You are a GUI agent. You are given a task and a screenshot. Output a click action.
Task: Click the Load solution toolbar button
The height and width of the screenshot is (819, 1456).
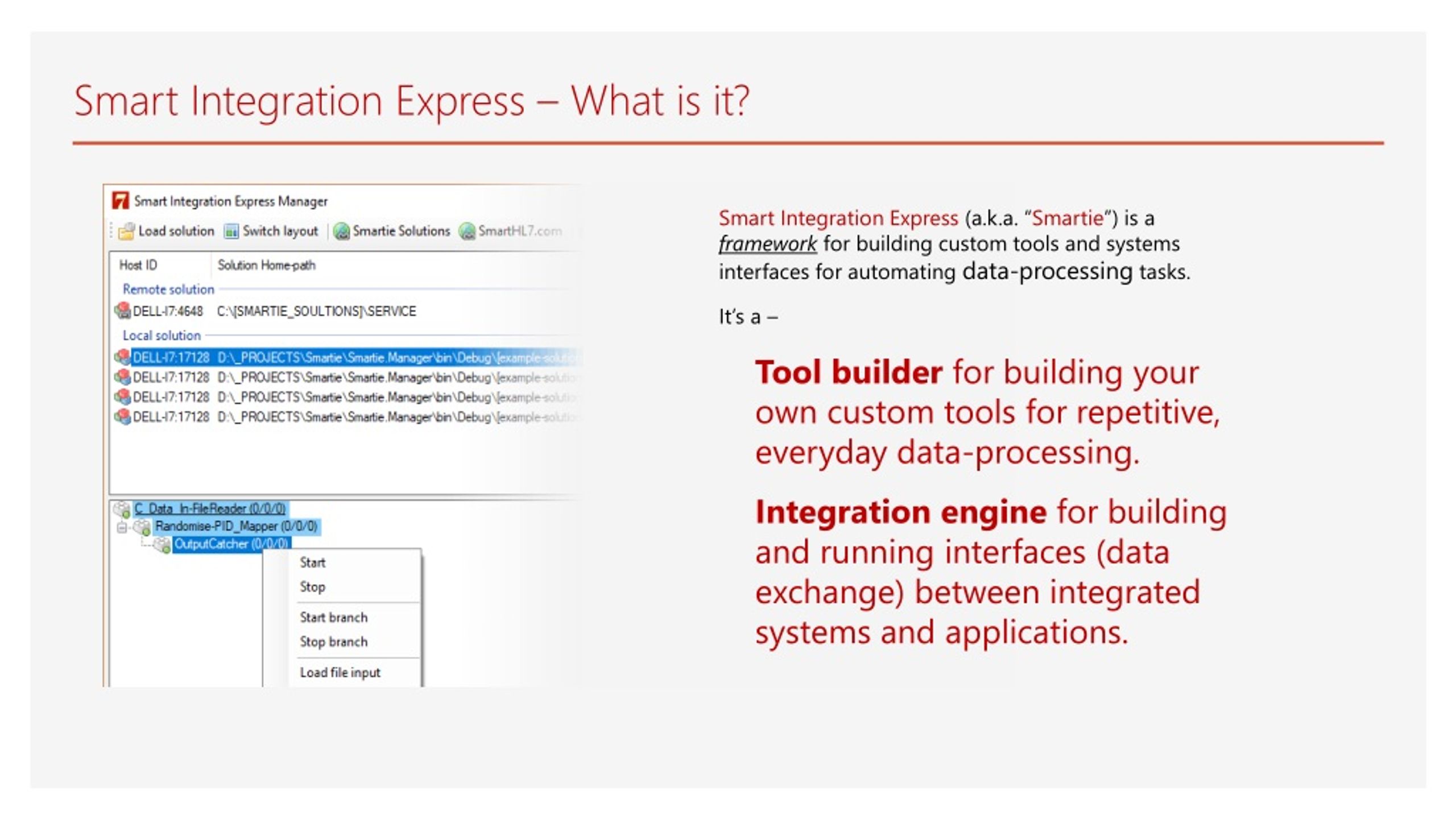(166, 231)
